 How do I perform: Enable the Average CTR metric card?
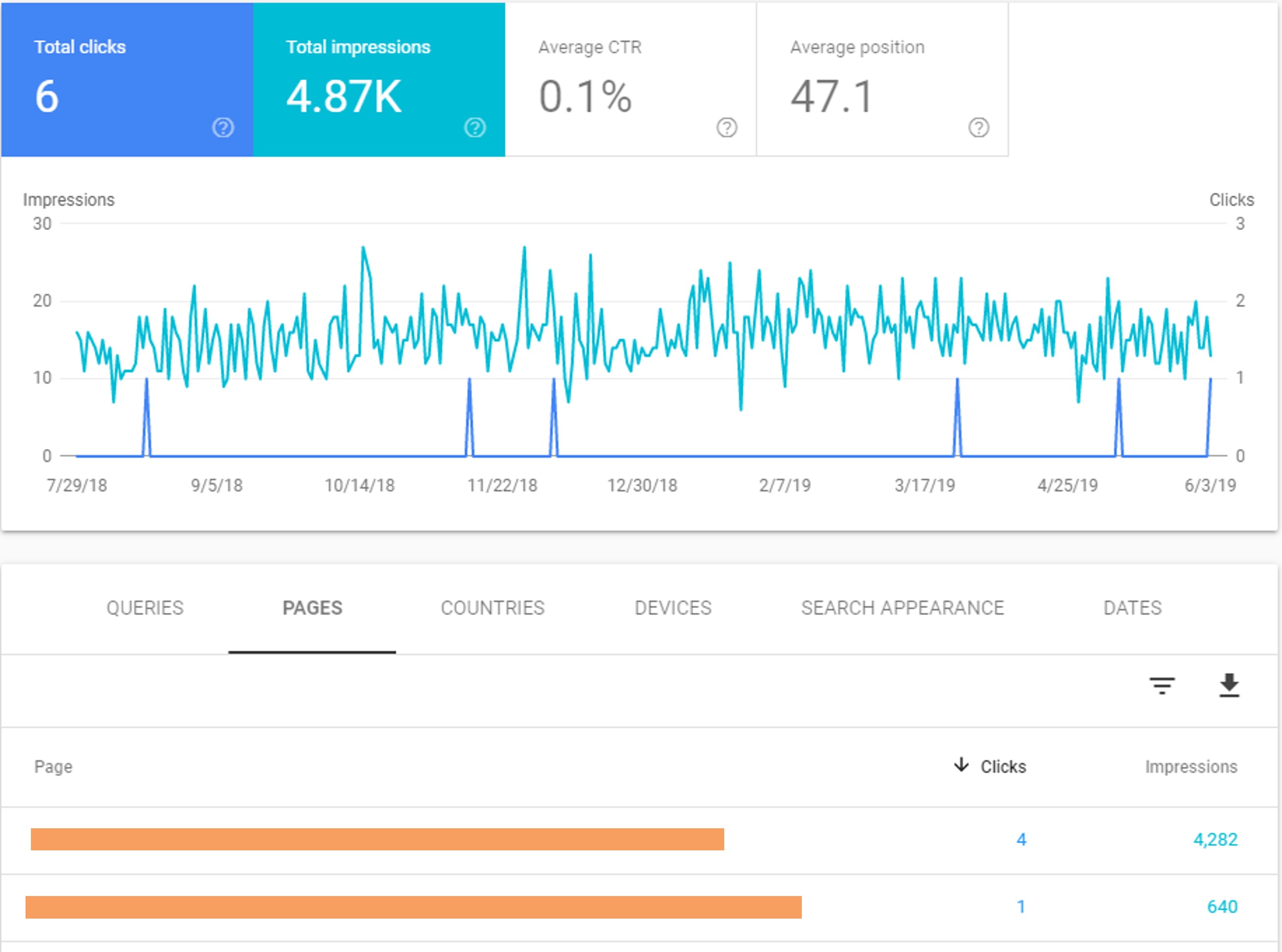(x=630, y=80)
